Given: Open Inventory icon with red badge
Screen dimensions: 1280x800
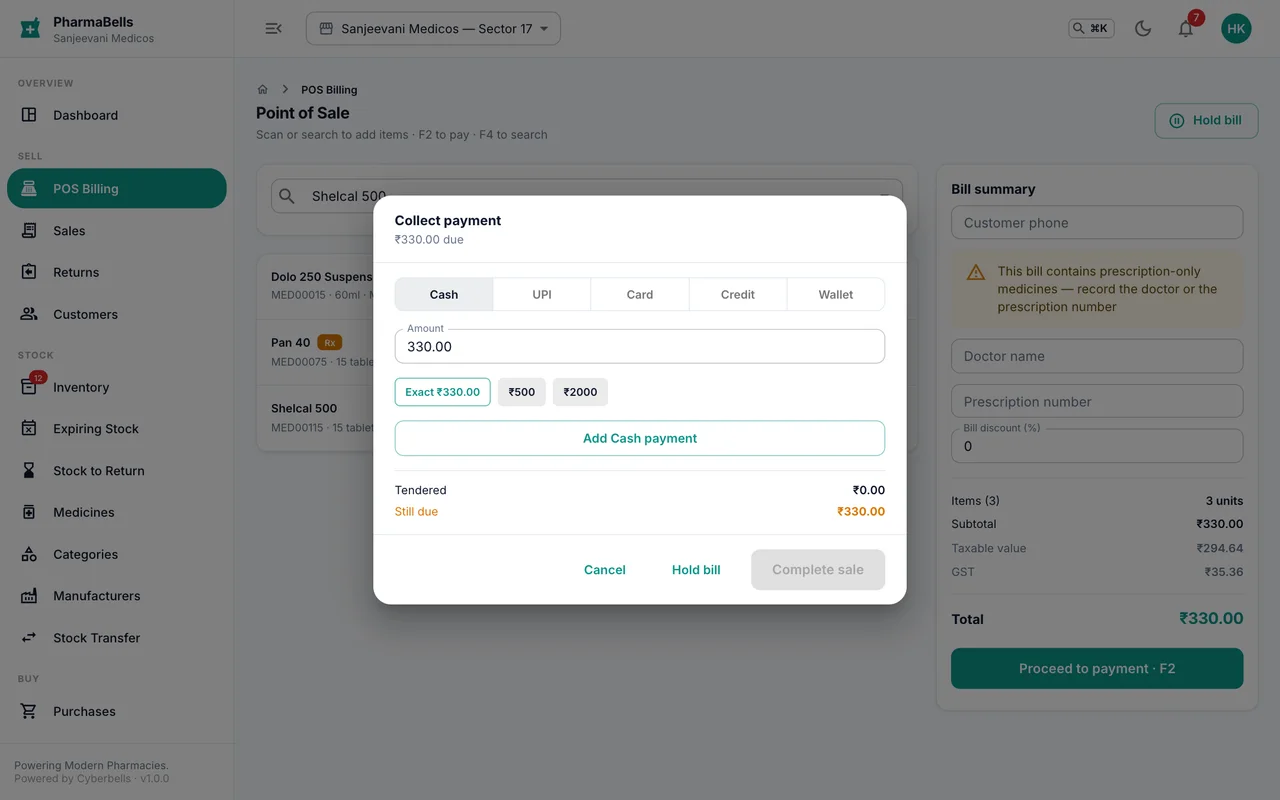Looking at the screenshot, I should 29,387.
